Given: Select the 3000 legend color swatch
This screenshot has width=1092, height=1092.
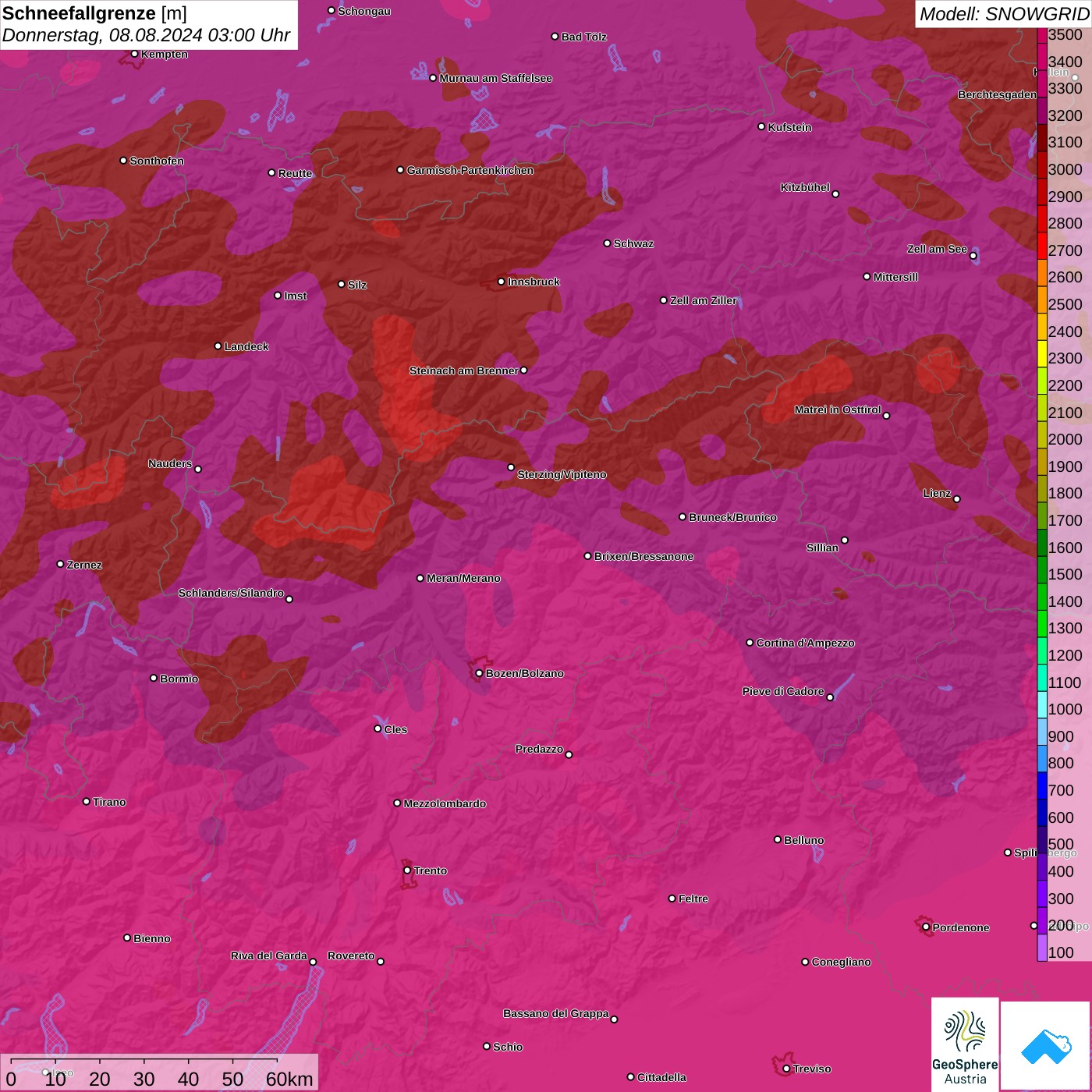Looking at the screenshot, I should 1041,165.
